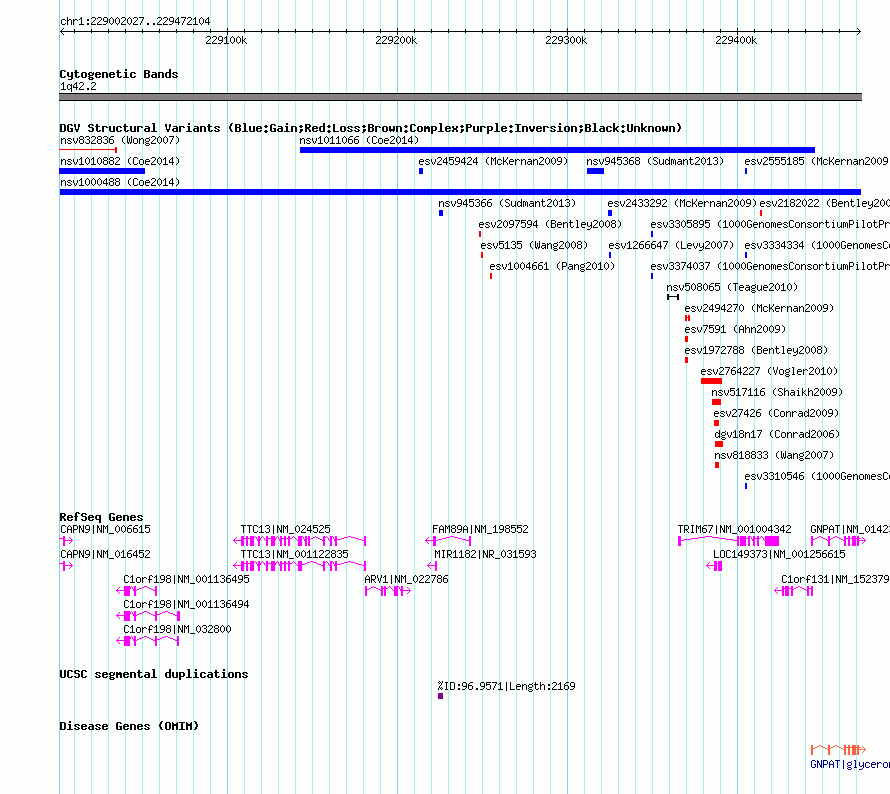Open the dgv18n17 (Conrad2006) variant
The width and height of the screenshot is (890, 794).
[x=777, y=434]
